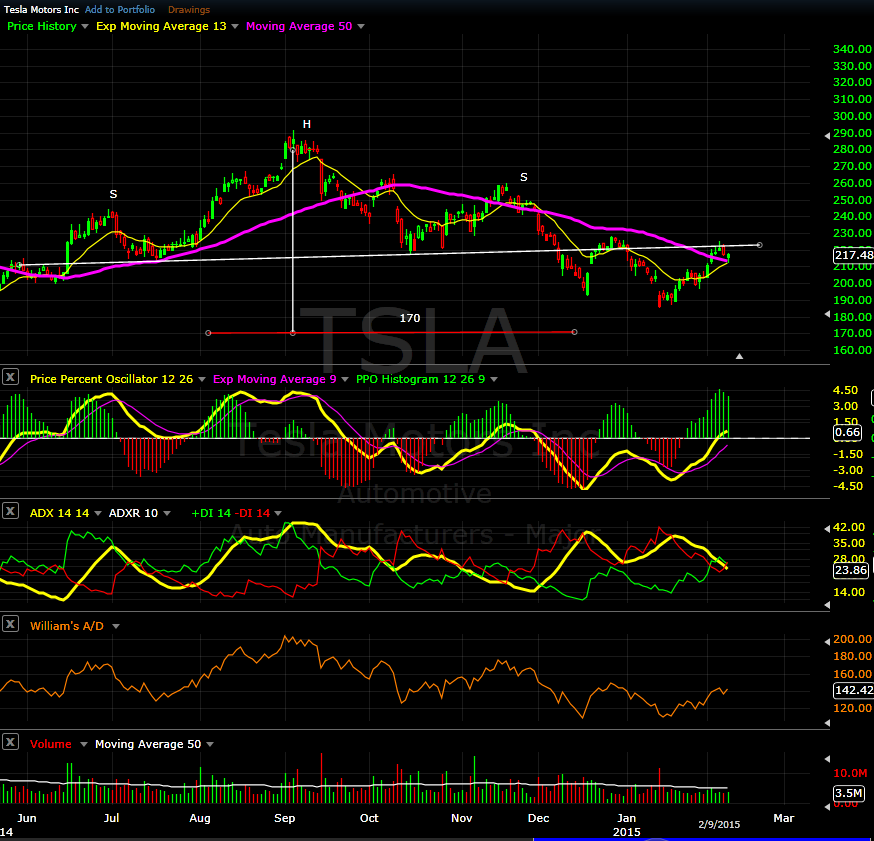This screenshot has width=874, height=841.
Task: Open the ADX 14 14 dropdown arrow
Action: click(x=98, y=513)
